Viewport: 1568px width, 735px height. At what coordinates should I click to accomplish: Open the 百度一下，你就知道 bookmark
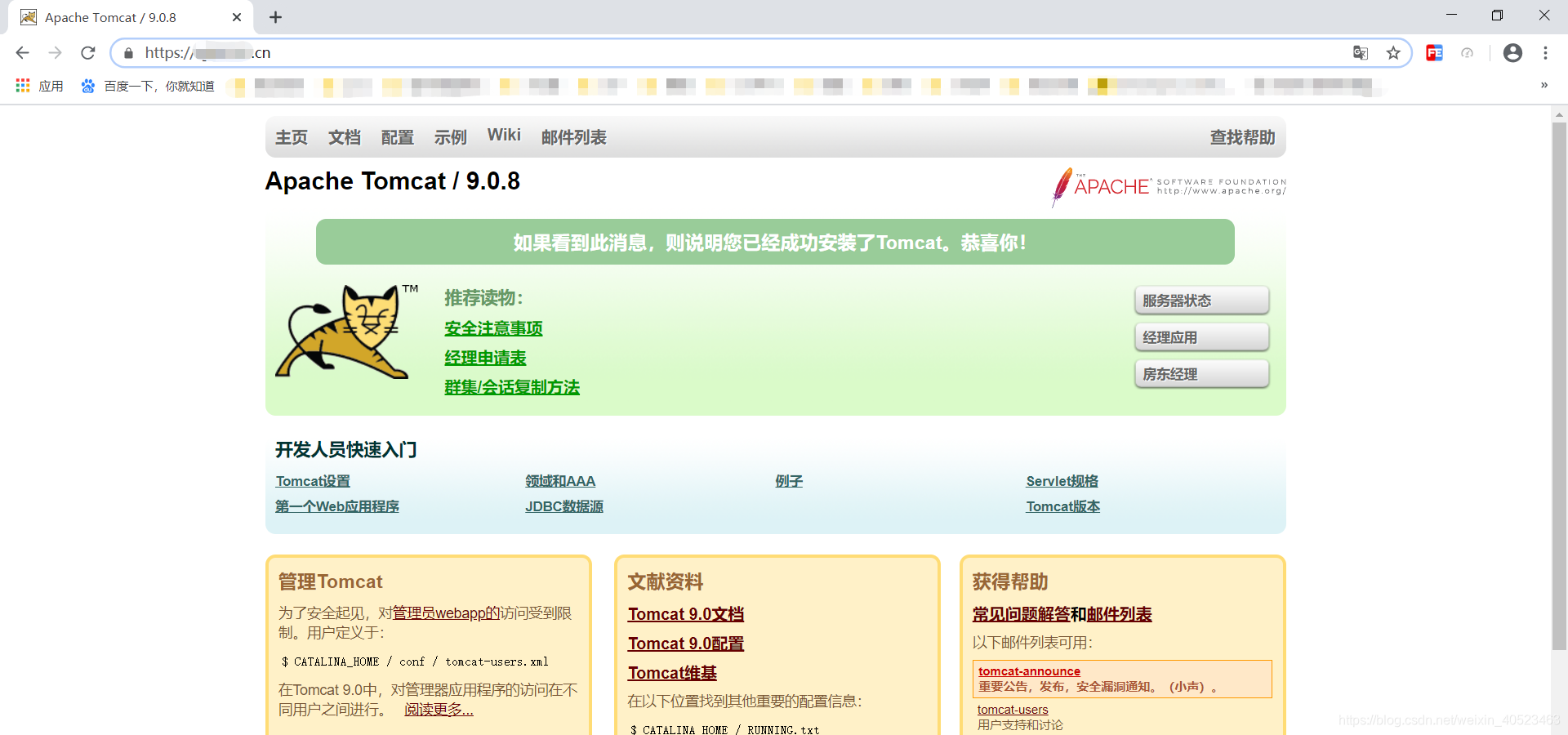[x=147, y=86]
